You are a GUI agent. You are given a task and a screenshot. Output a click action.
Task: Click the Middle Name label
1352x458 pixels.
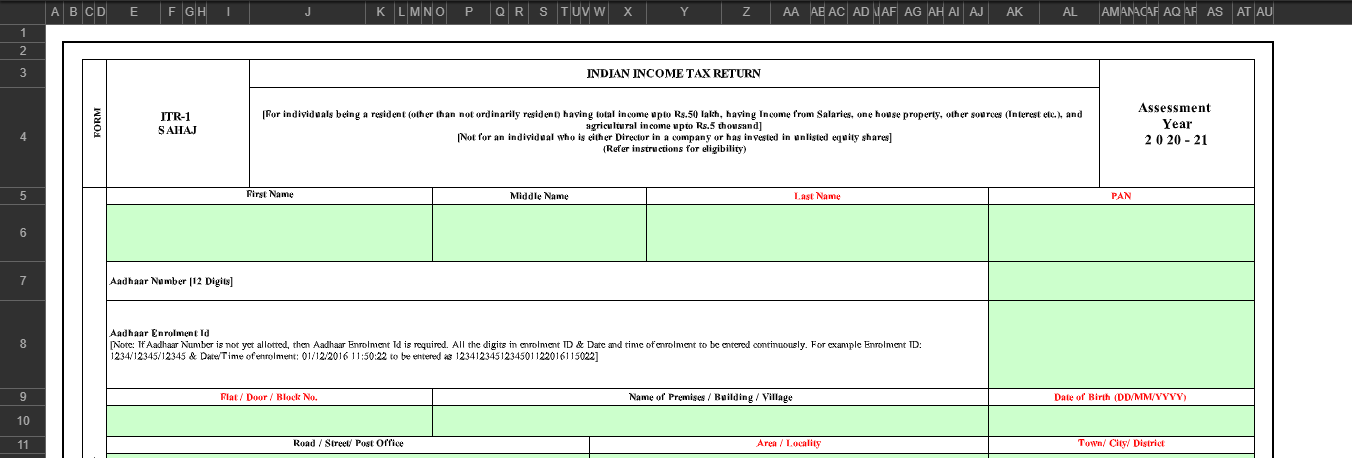coord(540,196)
